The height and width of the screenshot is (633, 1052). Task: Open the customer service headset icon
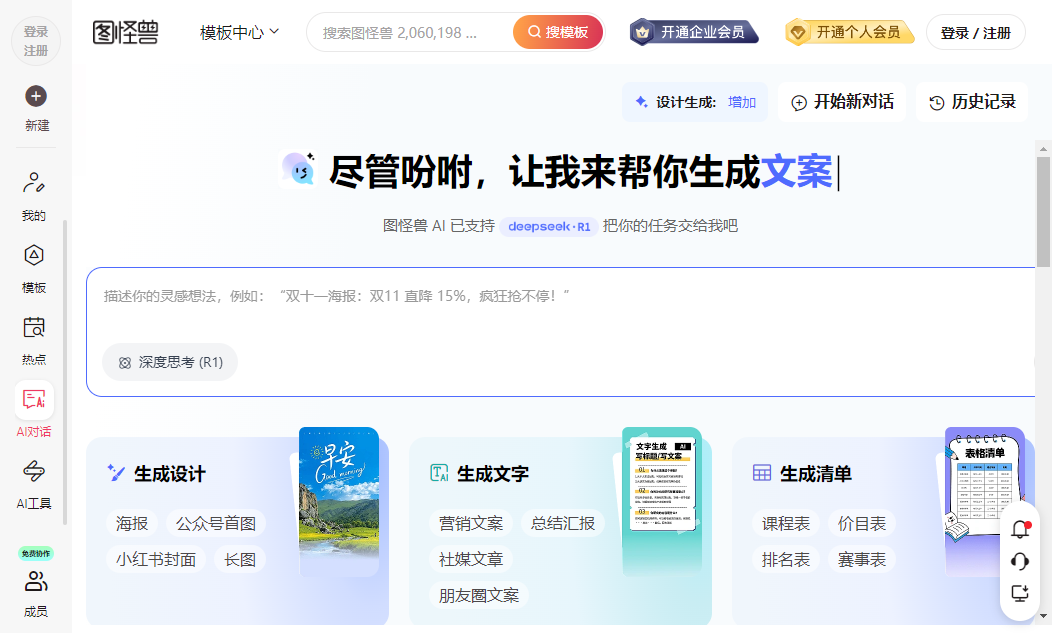[1020, 561]
